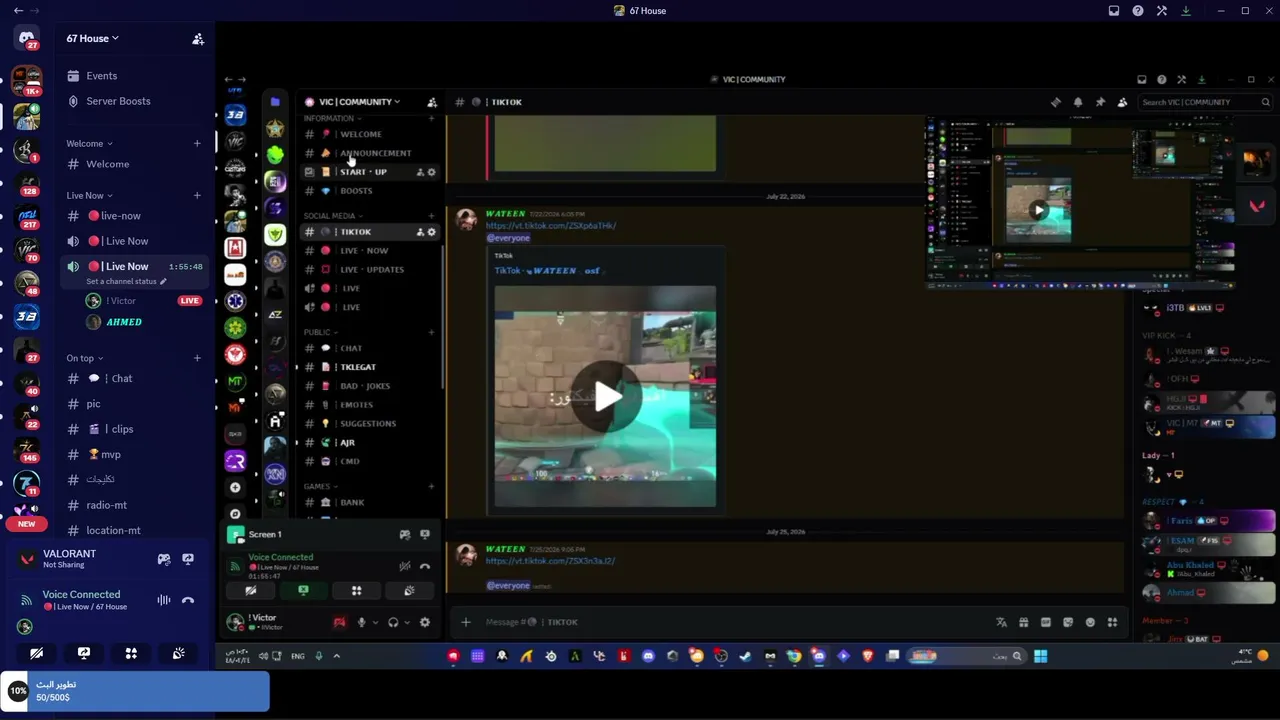
Task: Toggle noise suppression waveform icon
Action: [x=164, y=600]
